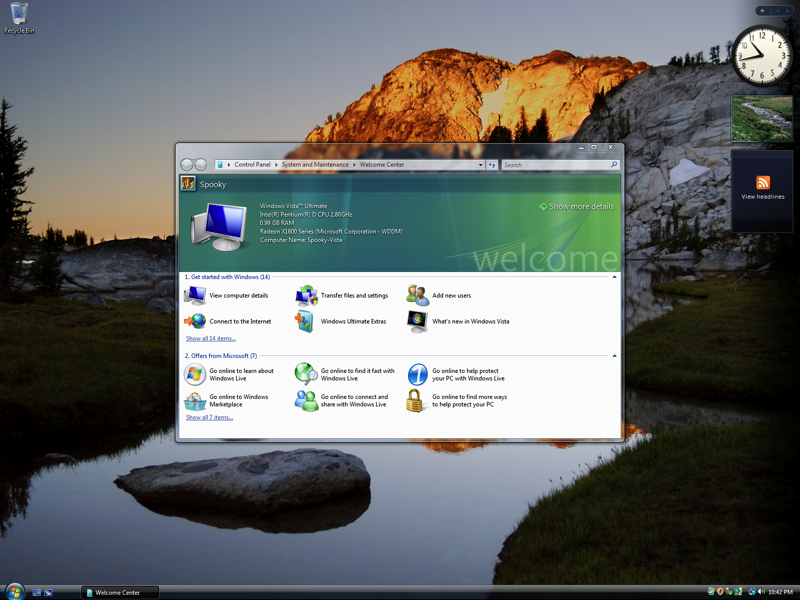The image size is (800, 600).
Task: Open What's new in Windows Vista
Action: tap(470, 322)
